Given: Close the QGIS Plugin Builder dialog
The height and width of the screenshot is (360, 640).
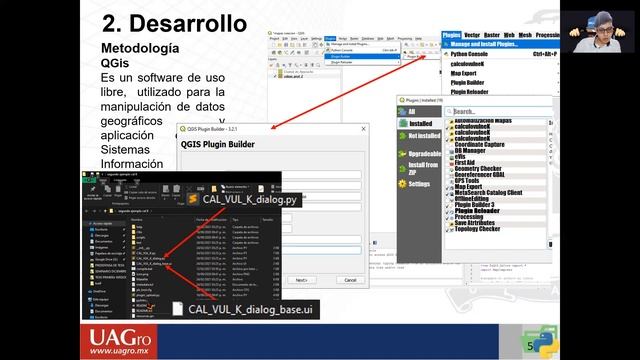Looking at the screenshot, I should (x=363, y=129).
